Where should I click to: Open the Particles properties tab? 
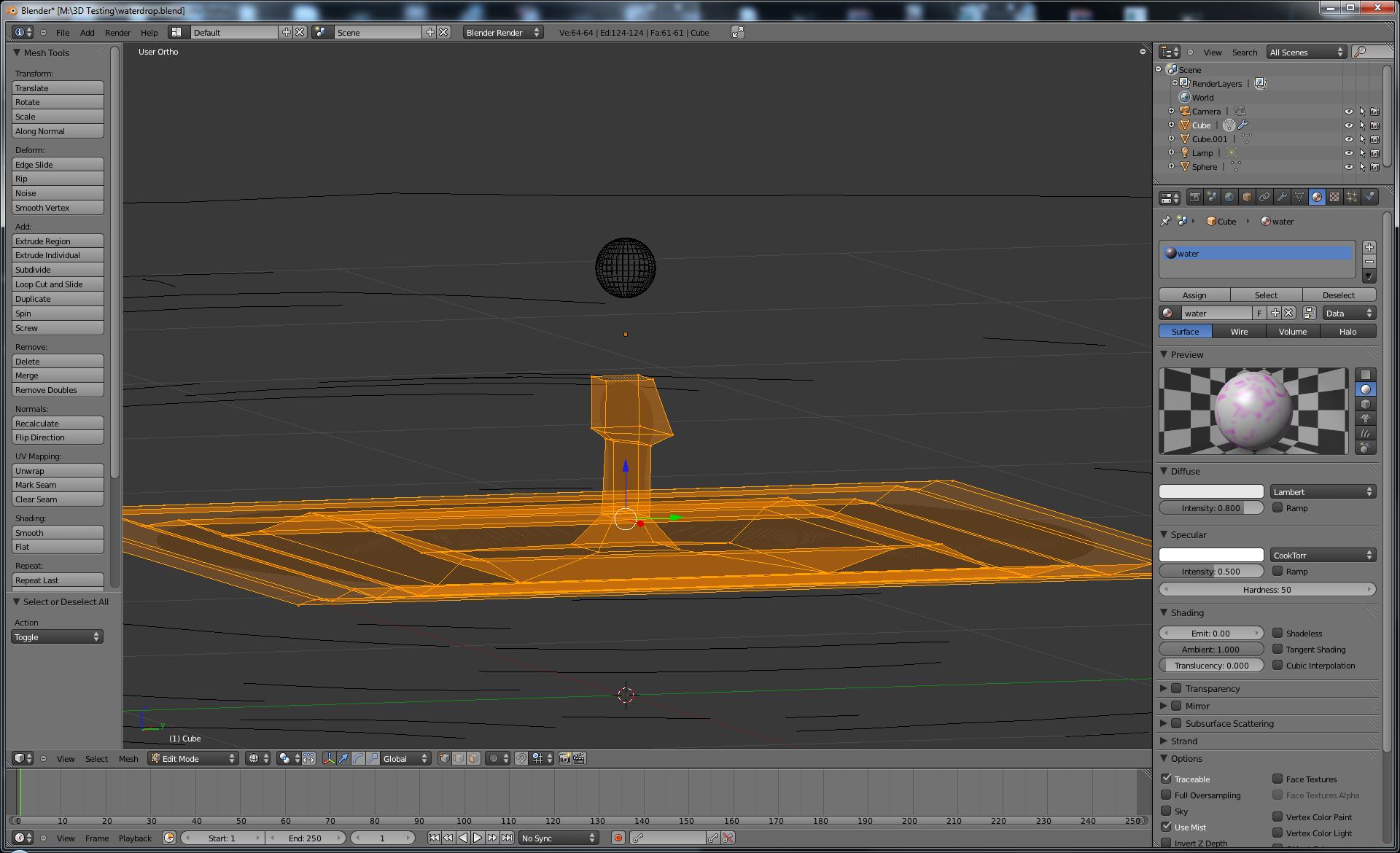click(1352, 197)
